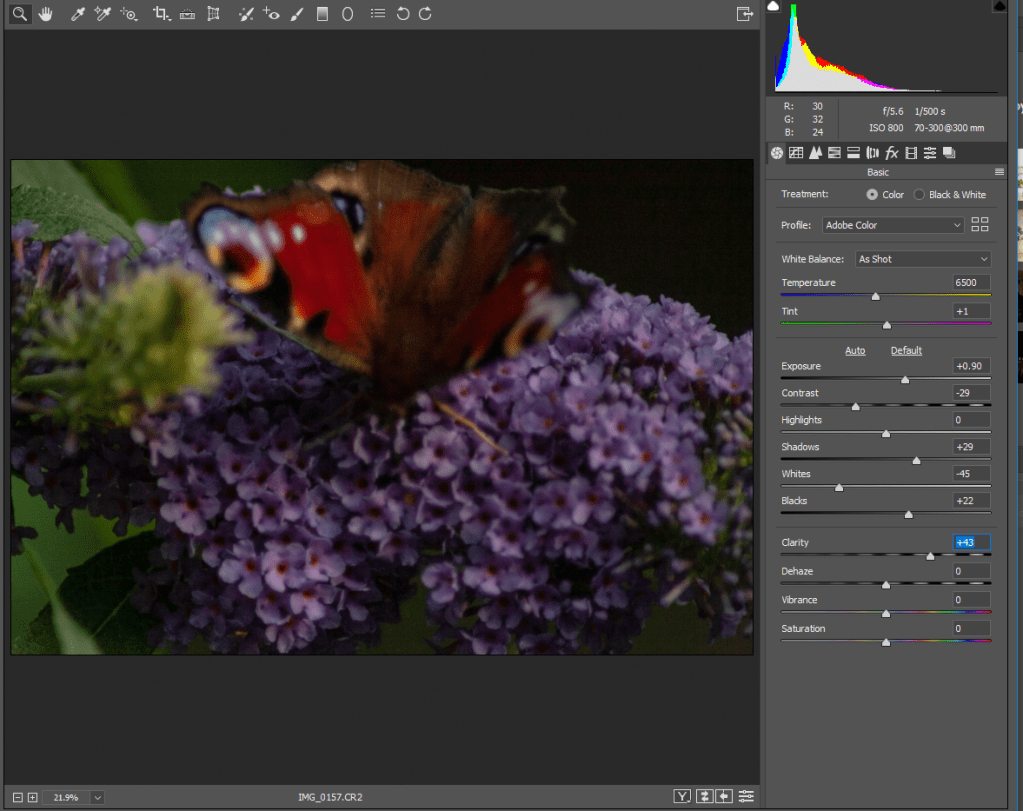Rotate image 90° clockwise
This screenshot has height=811, width=1023.
[x=425, y=14]
